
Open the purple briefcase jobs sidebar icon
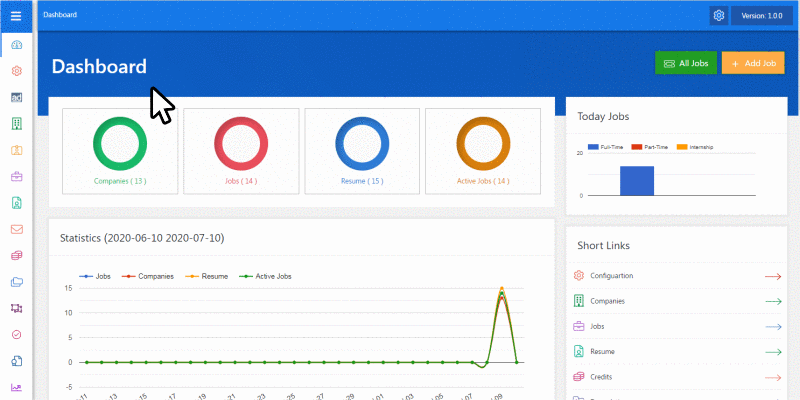(16, 177)
